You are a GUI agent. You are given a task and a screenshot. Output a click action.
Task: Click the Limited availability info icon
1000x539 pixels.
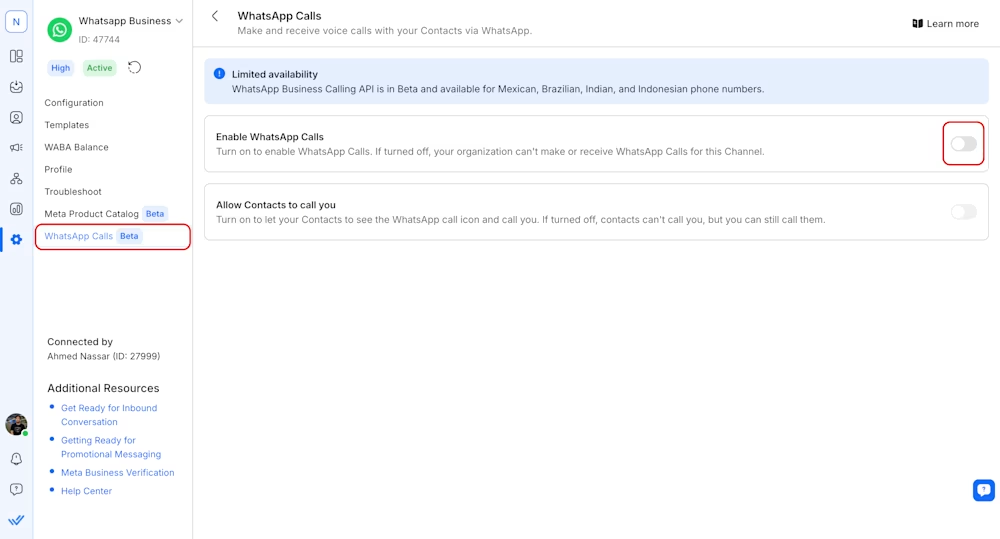[x=219, y=73]
